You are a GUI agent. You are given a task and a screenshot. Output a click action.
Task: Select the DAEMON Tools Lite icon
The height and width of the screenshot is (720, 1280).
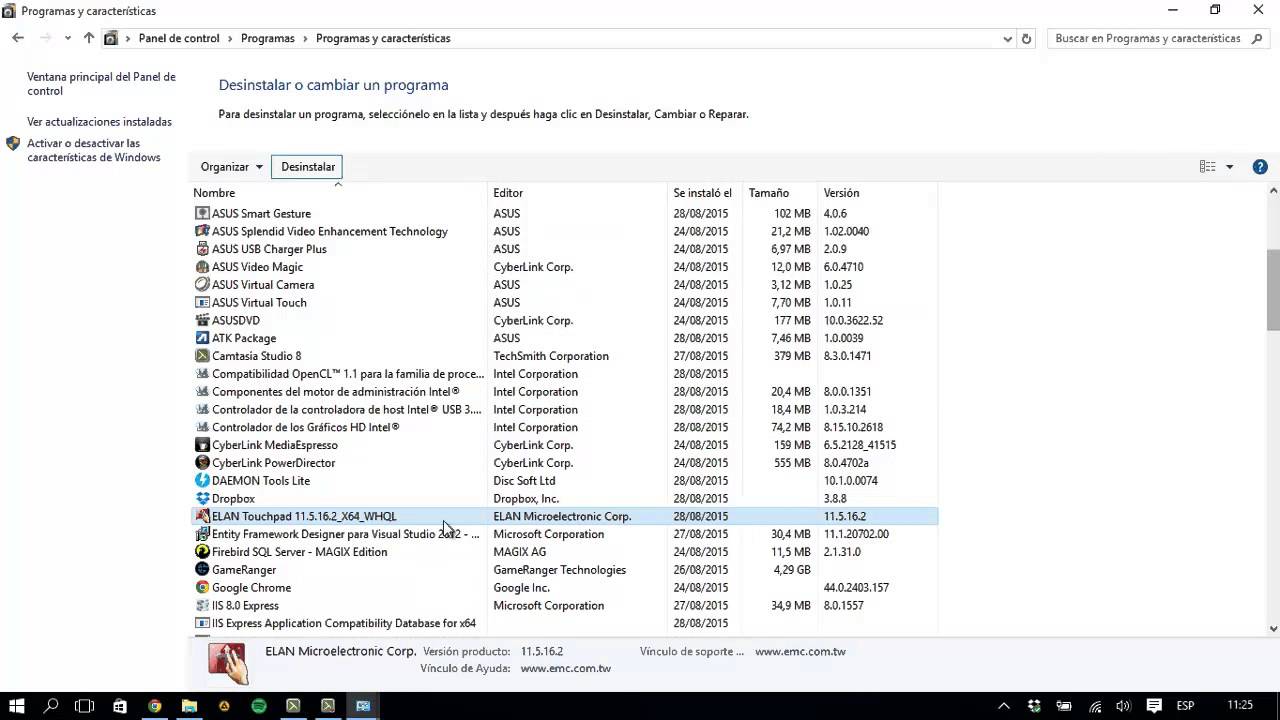click(x=202, y=481)
